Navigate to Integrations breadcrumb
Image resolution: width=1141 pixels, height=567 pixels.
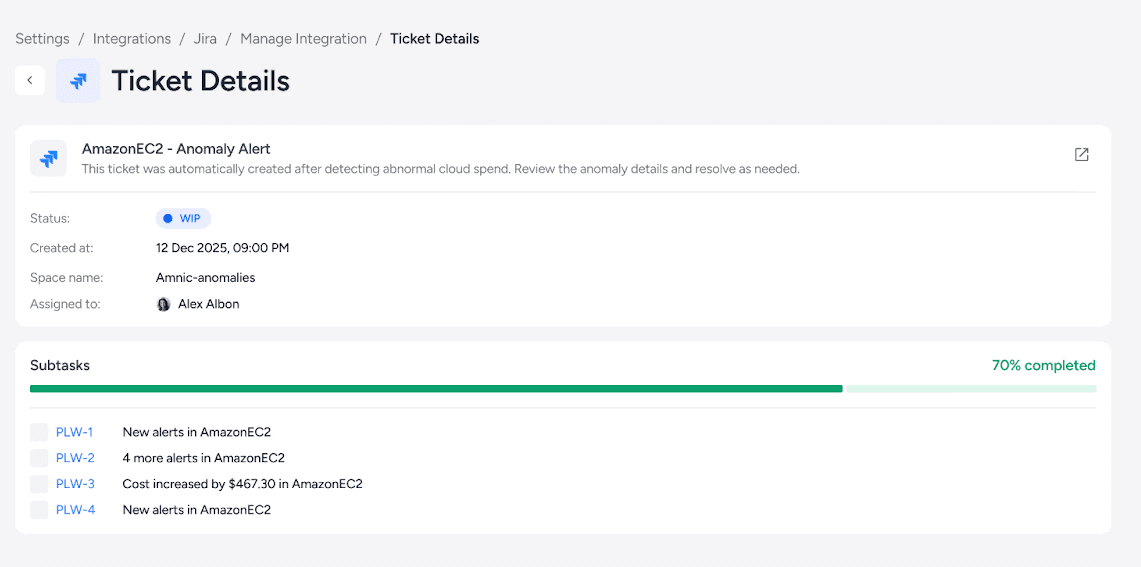pyautogui.click(x=132, y=39)
